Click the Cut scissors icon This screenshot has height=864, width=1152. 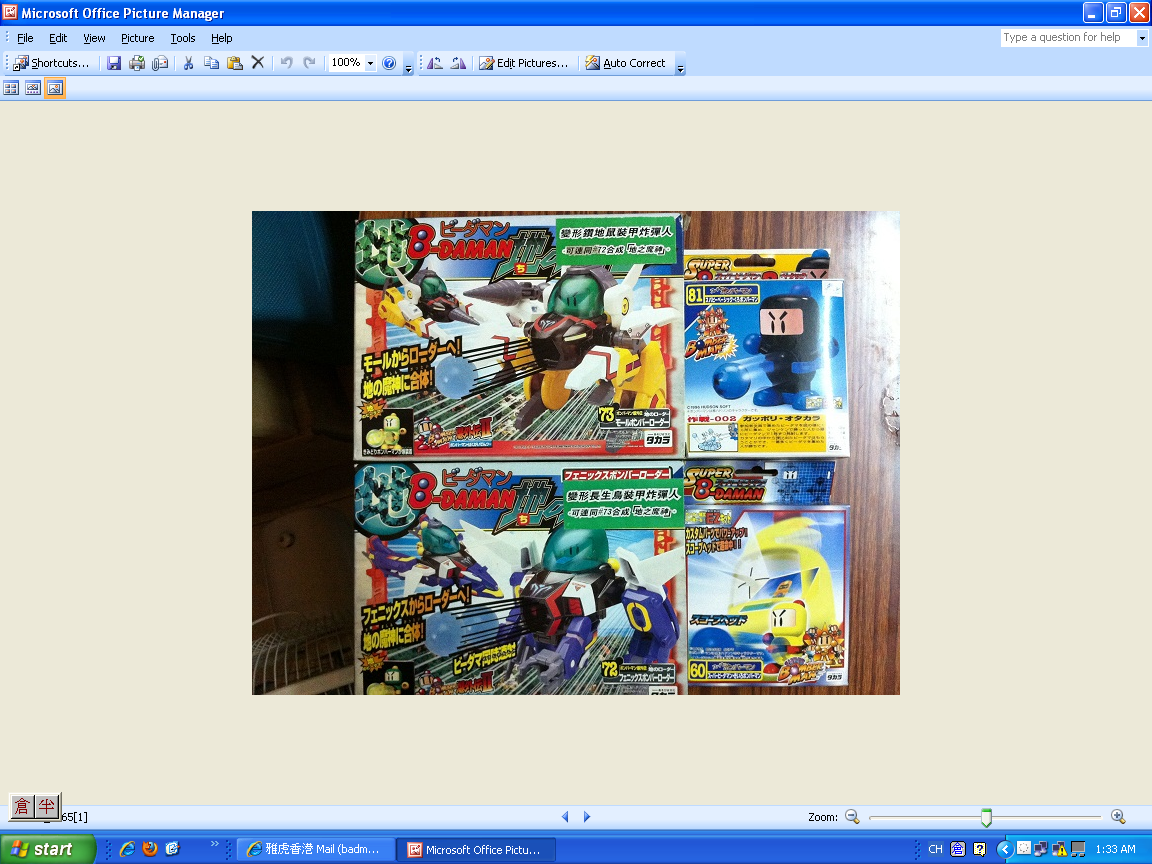[188, 63]
